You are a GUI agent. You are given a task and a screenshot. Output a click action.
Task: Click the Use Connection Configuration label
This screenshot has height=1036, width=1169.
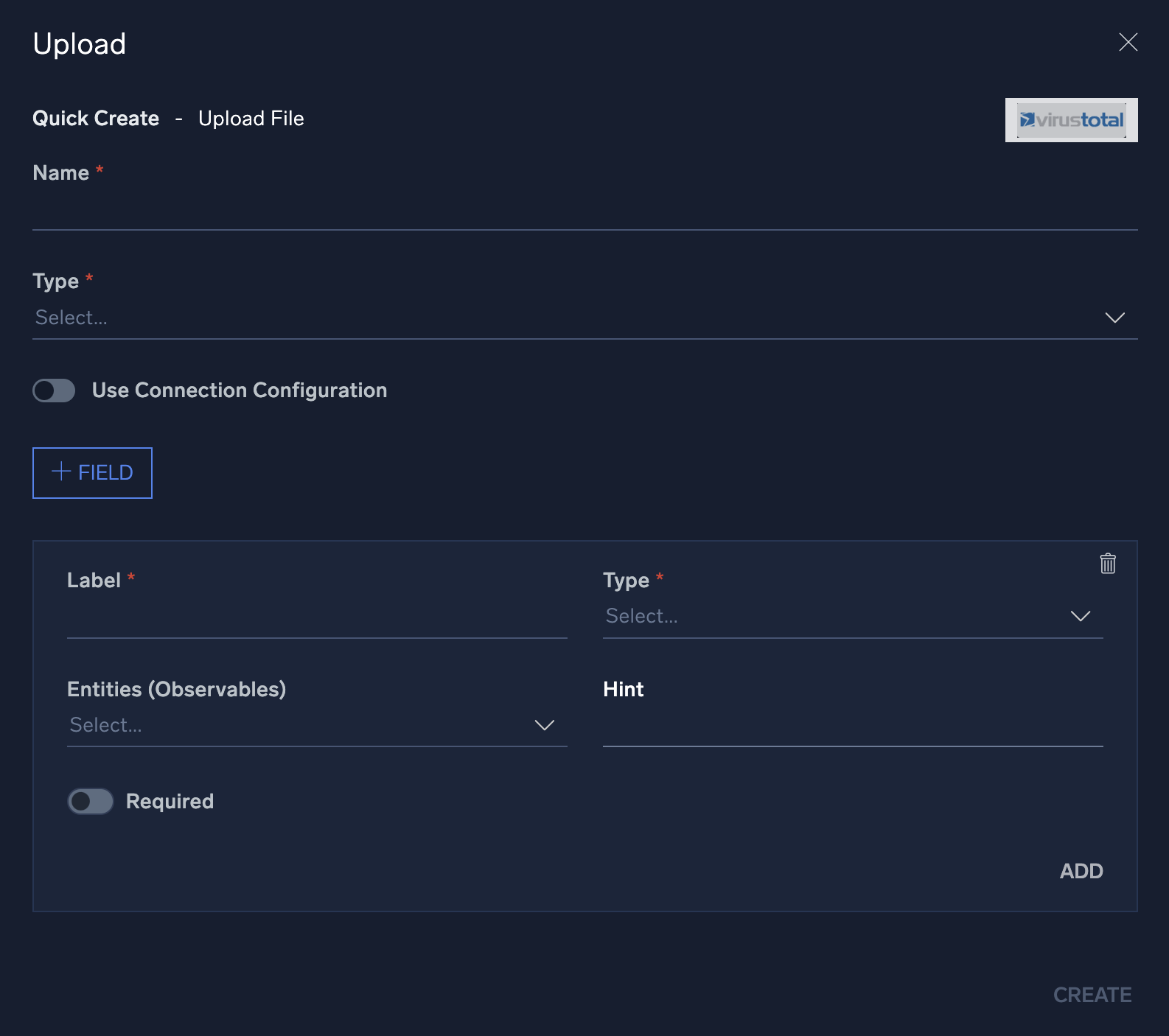pos(239,391)
